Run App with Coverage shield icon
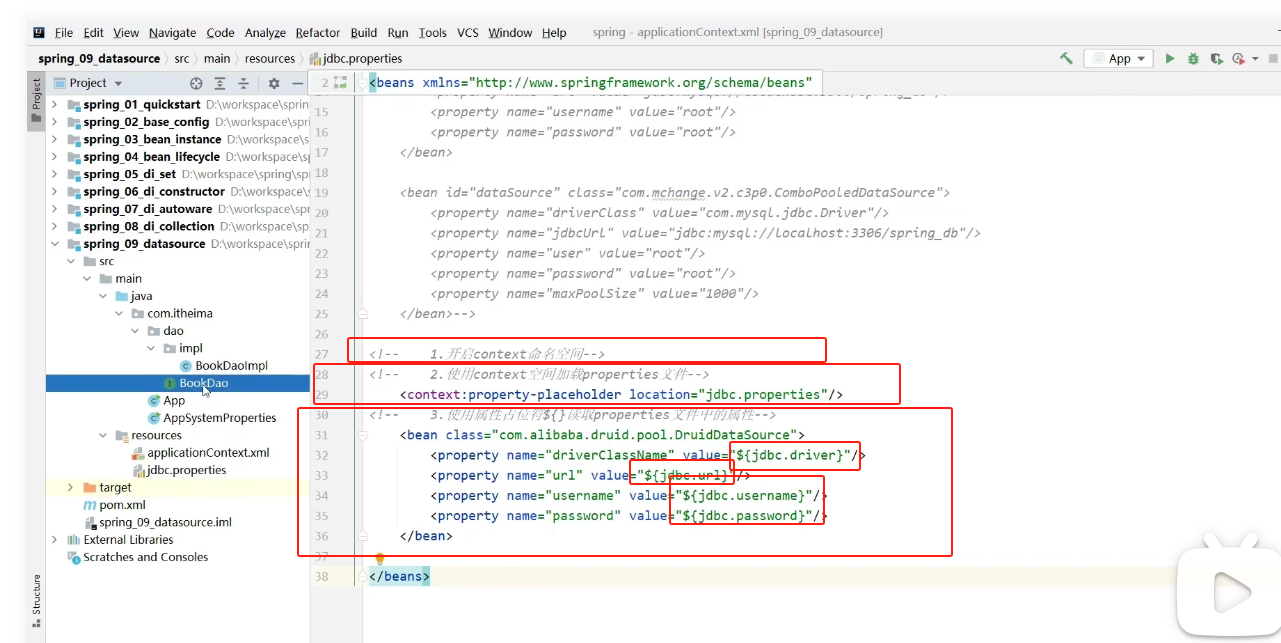Screen dimensions: 1281x643 1216,58
